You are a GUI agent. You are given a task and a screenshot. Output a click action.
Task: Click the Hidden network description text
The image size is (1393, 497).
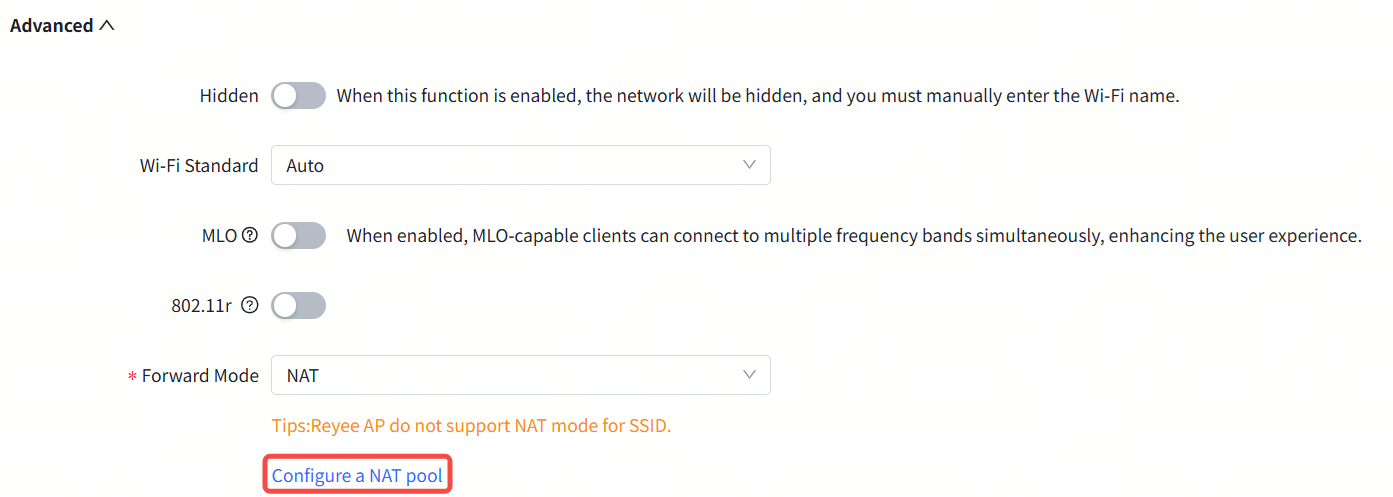click(758, 96)
